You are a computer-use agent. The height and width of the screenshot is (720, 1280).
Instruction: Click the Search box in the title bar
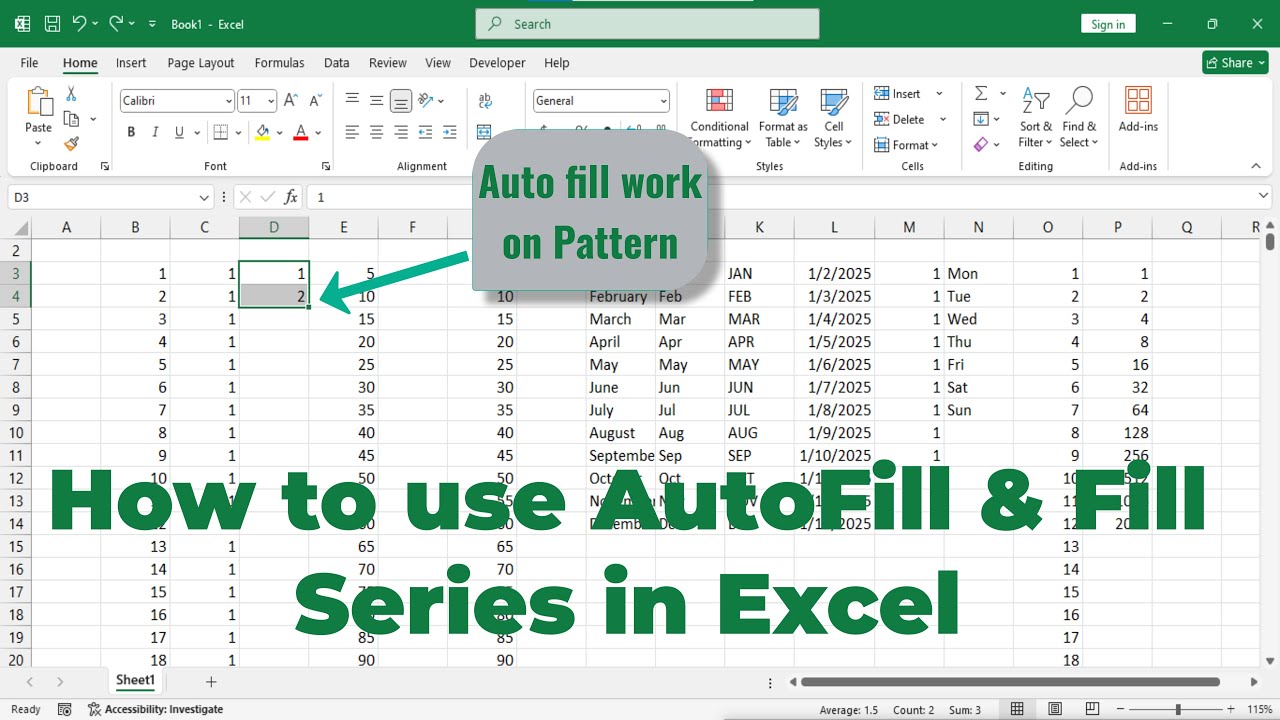click(x=647, y=24)
